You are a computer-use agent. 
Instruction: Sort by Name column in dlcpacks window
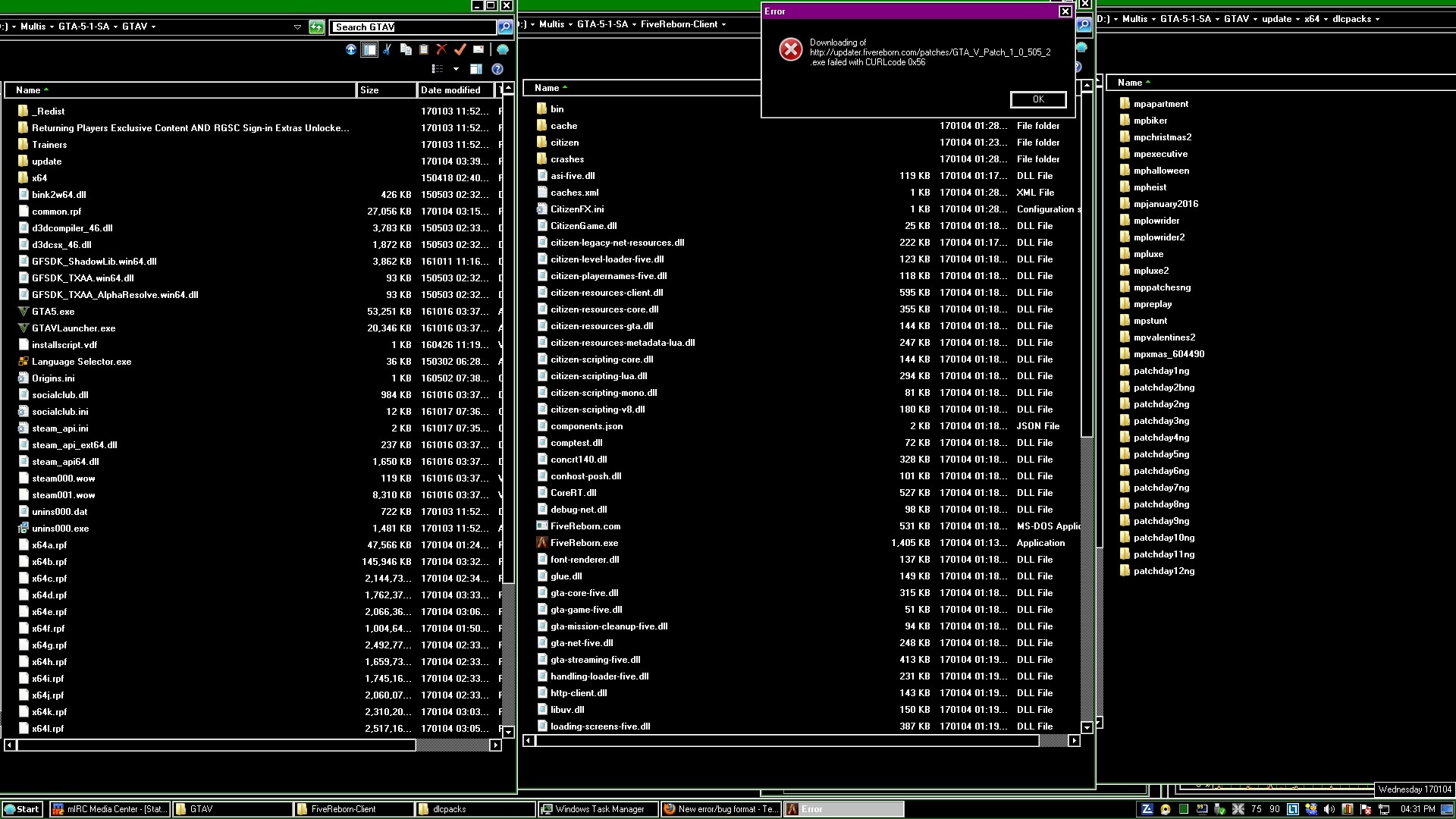point(1282,83)
